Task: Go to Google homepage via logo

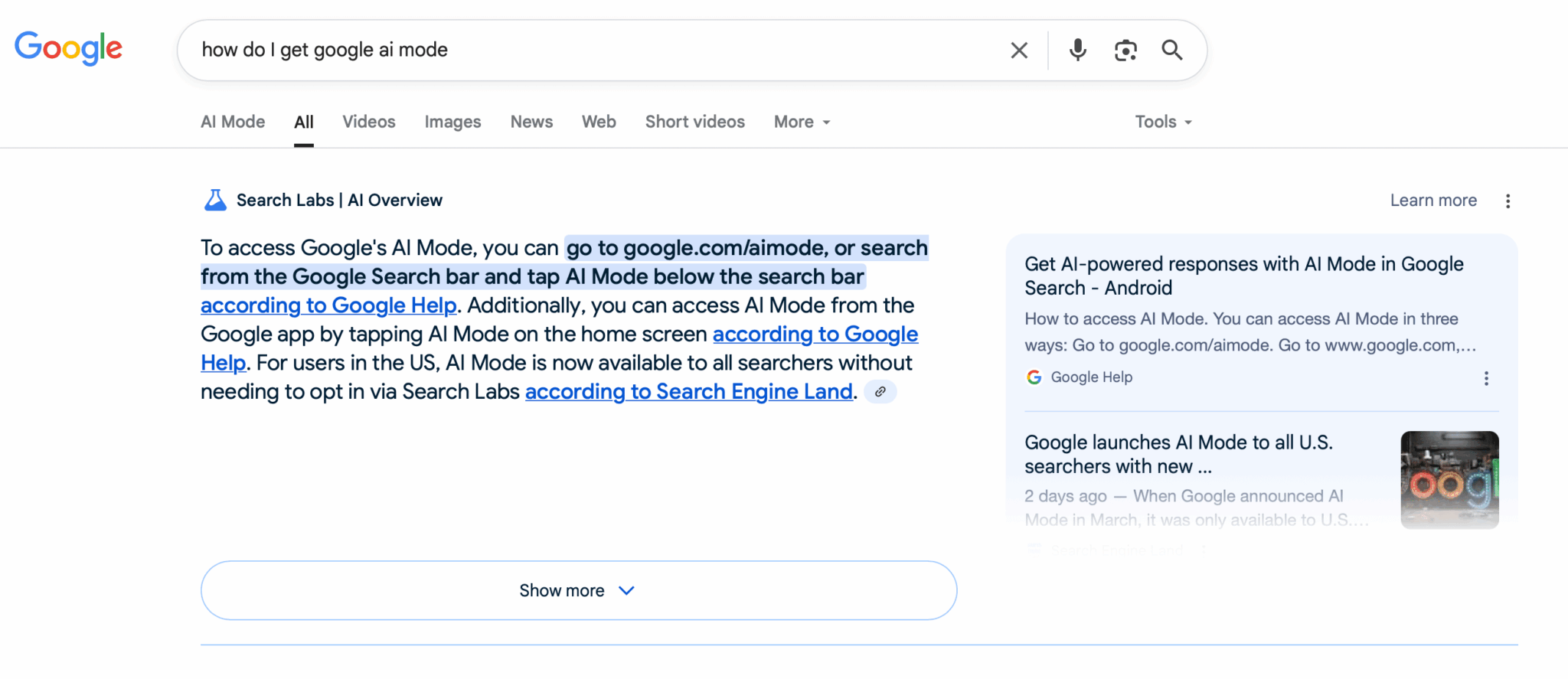Action: pos(69,48)
